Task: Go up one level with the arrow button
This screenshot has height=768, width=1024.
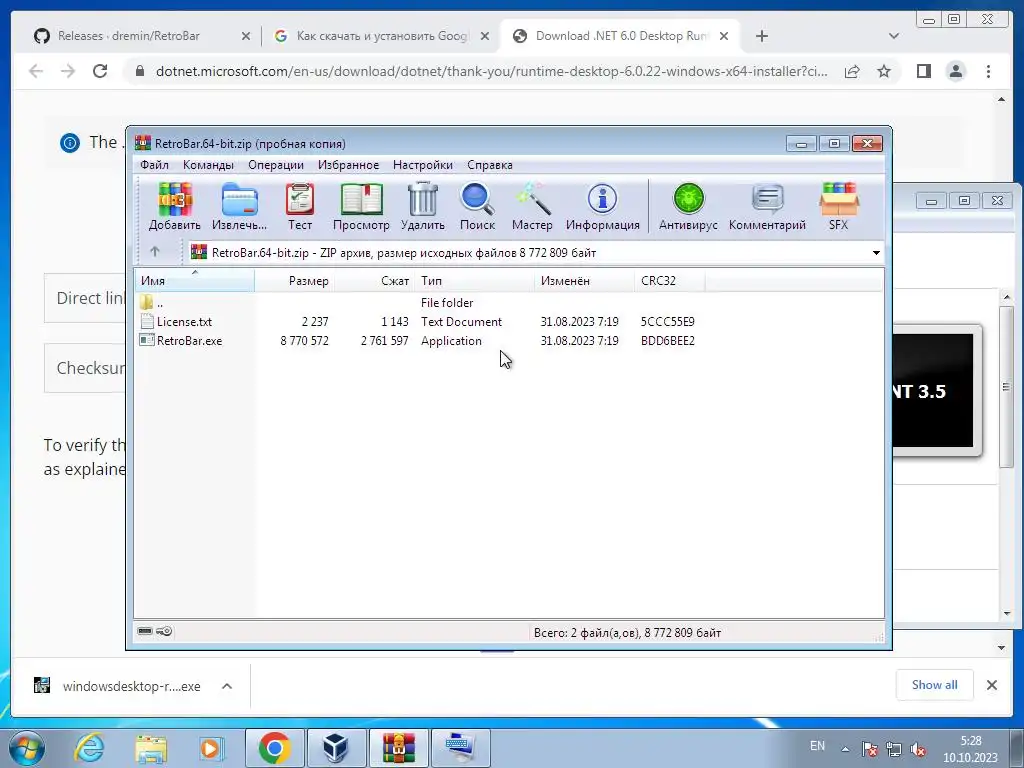Action: pyautogui.click(x=155, y=251)
